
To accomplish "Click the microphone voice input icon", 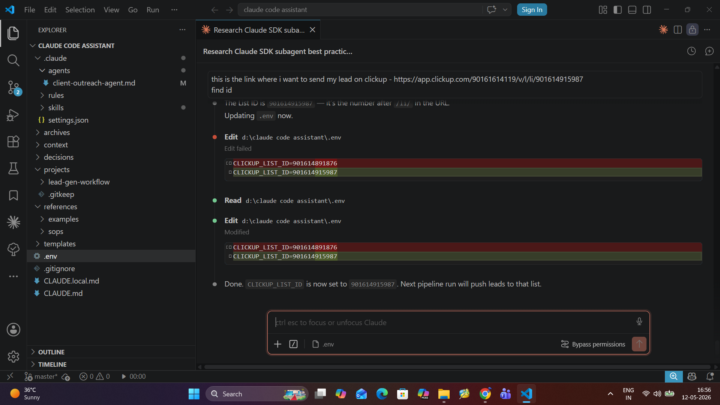I will [639, 322].
